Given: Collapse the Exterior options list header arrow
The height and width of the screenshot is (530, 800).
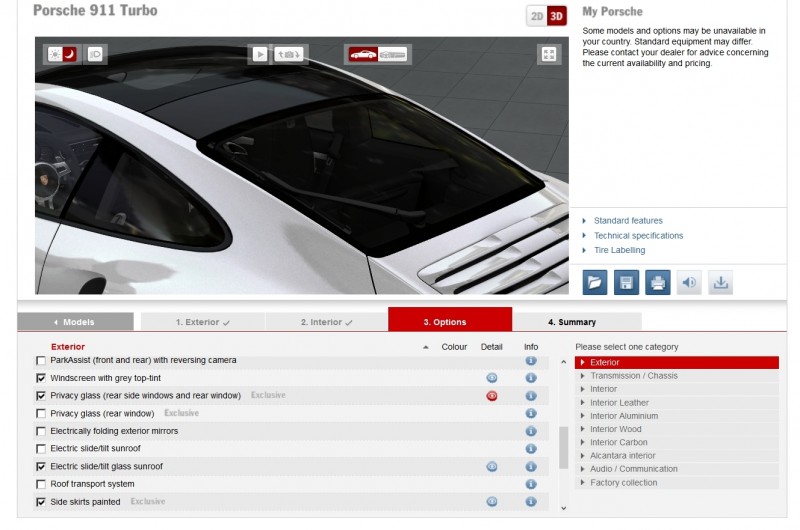Looking at the screenshot, I should tap(426, 347).
